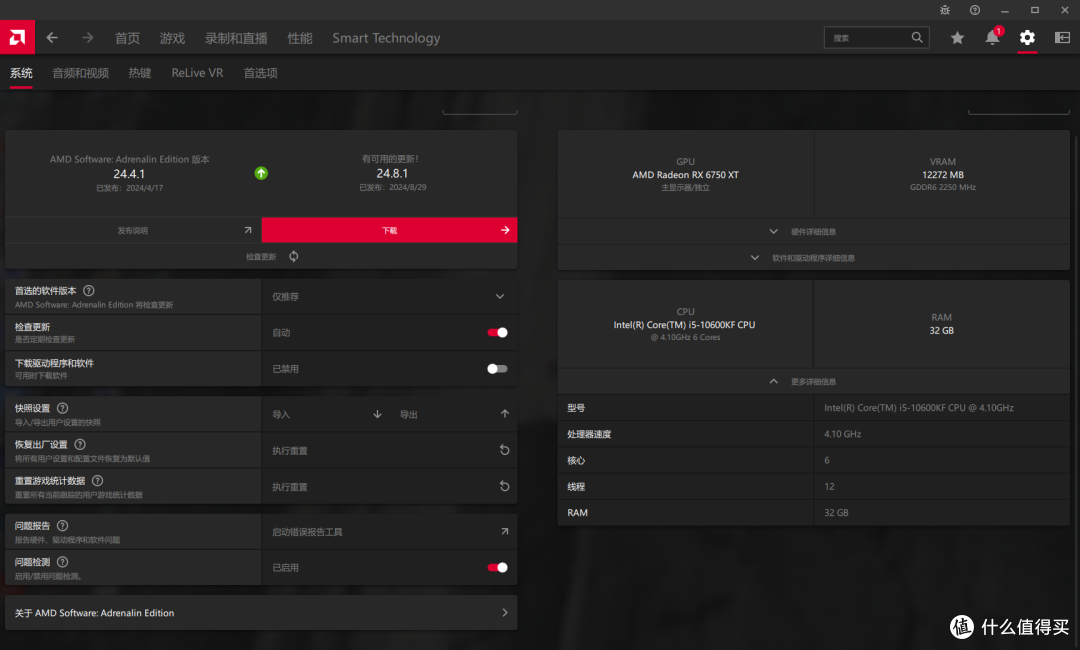Click the installed version 24.4.1
Viewport: 1080px width, 650px height.
(x=129, y=174)
